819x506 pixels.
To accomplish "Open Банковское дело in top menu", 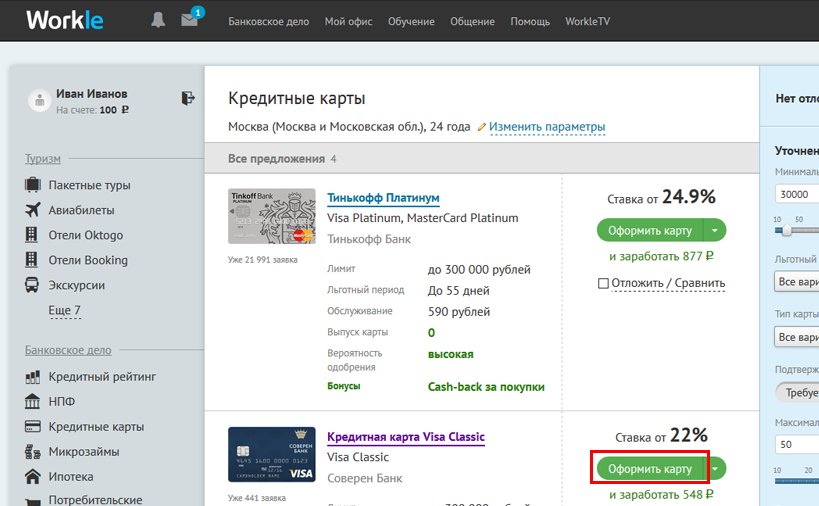I will pyautogui.click(x=268, y=21).
